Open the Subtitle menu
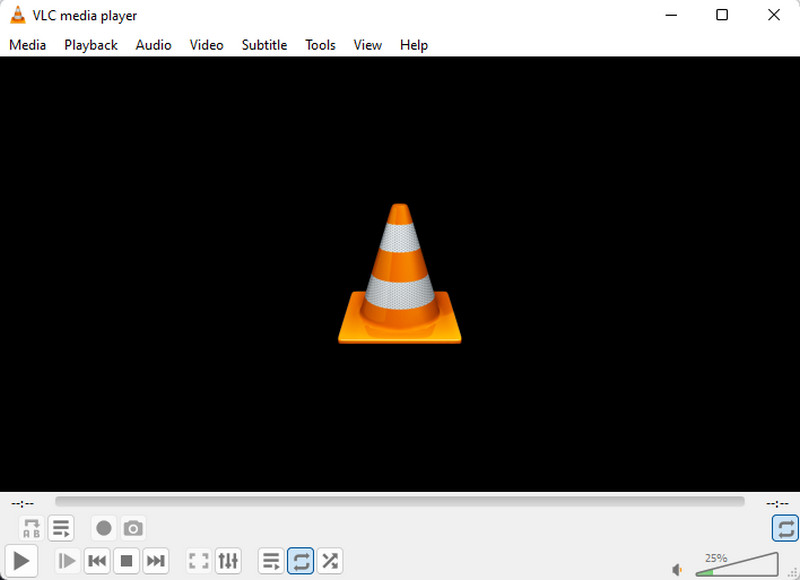The width and height of the screenshot is (800, 580). pos(264,45)
